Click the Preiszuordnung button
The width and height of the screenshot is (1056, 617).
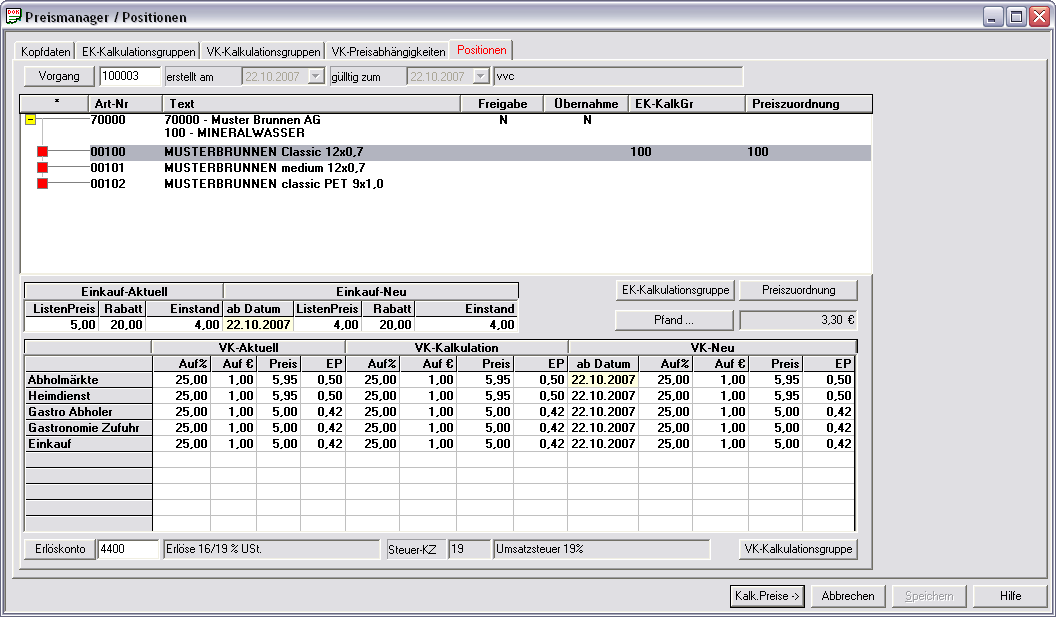point(799,290)
